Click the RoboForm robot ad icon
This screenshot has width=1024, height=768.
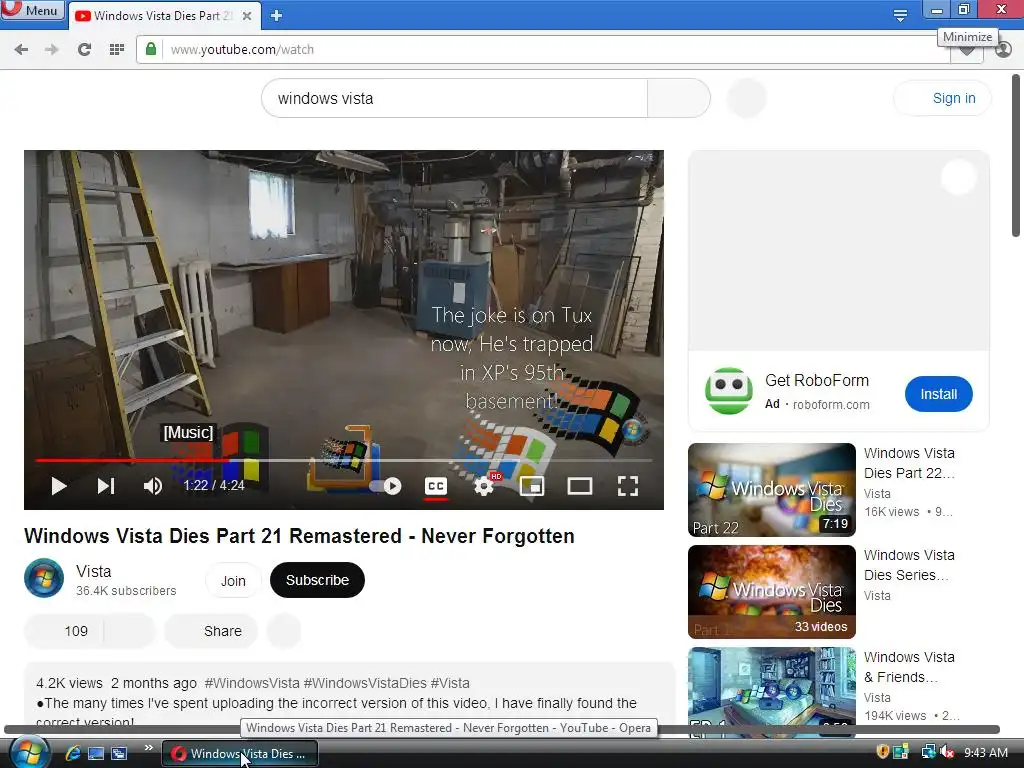point(729,391)
